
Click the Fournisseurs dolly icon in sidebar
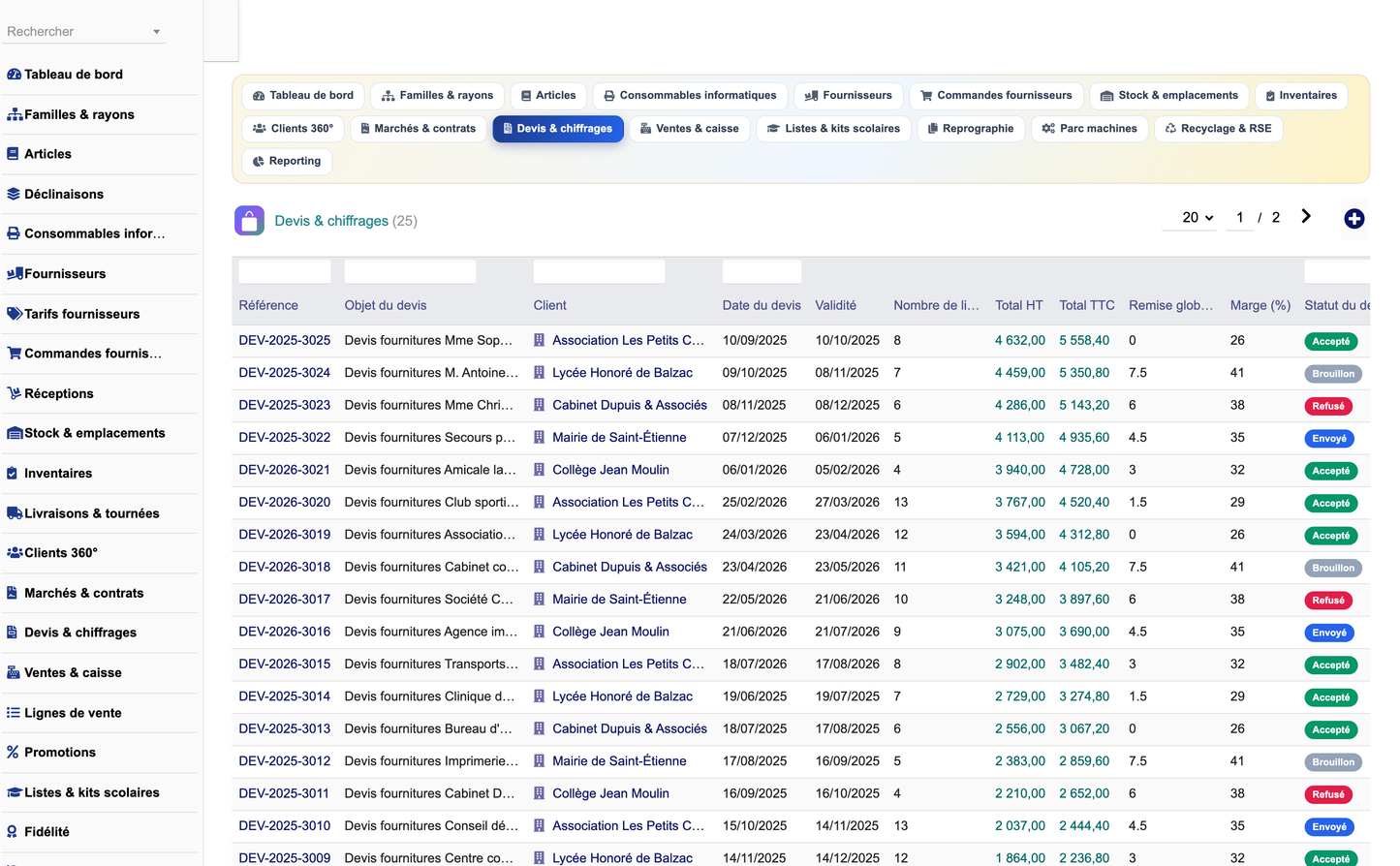point(15,274)
